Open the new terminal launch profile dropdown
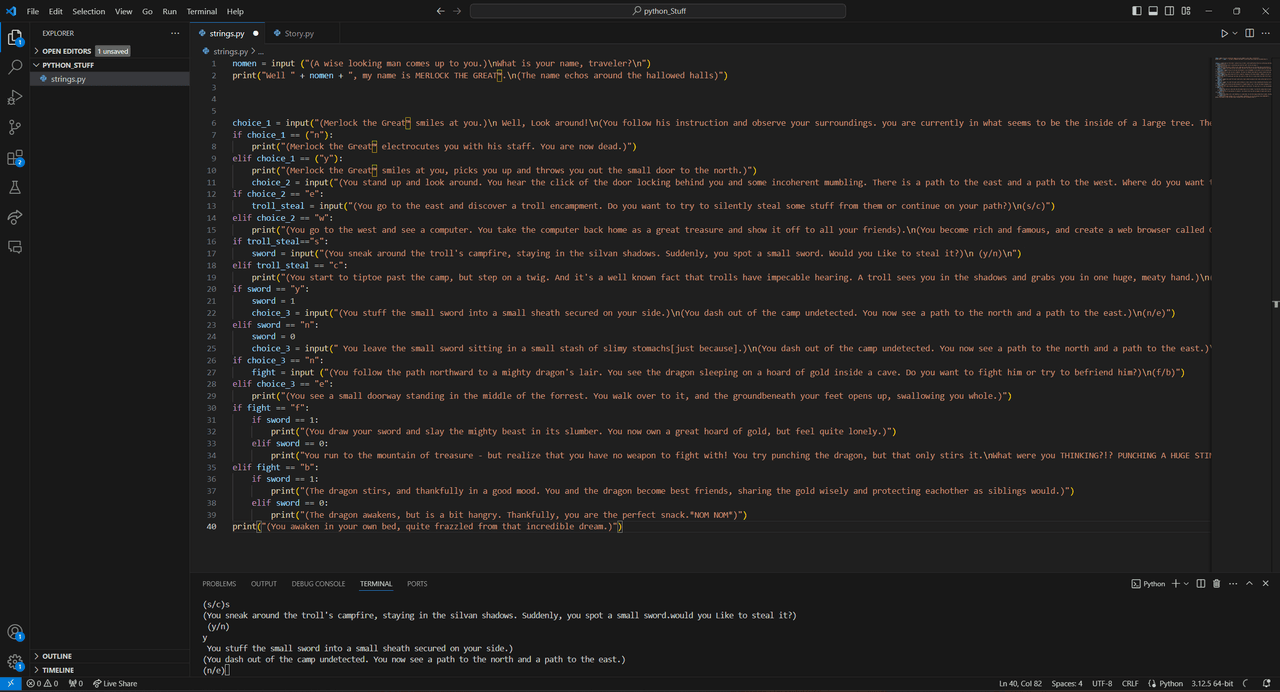 tap(1186, 584)
